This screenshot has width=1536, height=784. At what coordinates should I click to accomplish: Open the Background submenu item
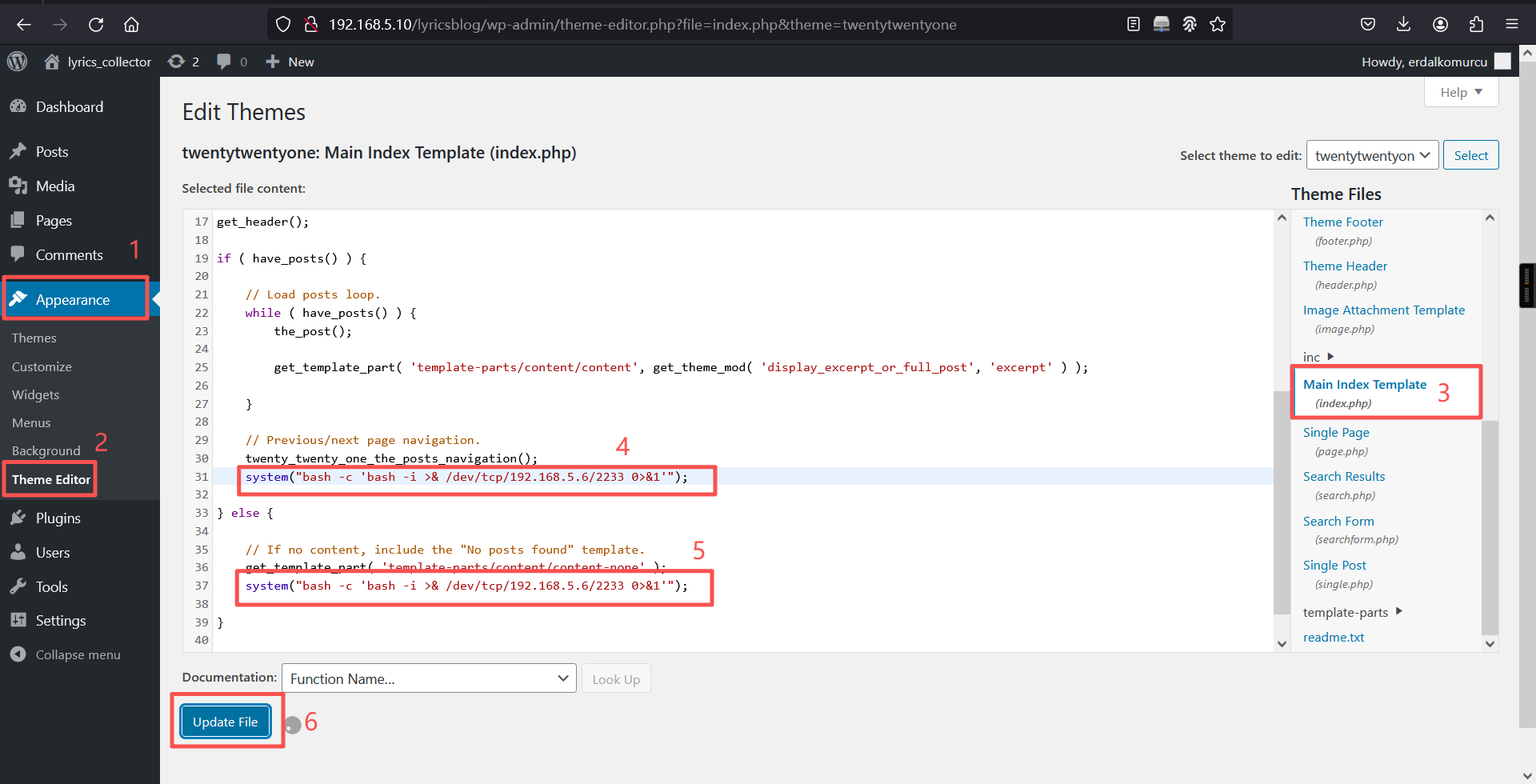[x=46, y=450]
